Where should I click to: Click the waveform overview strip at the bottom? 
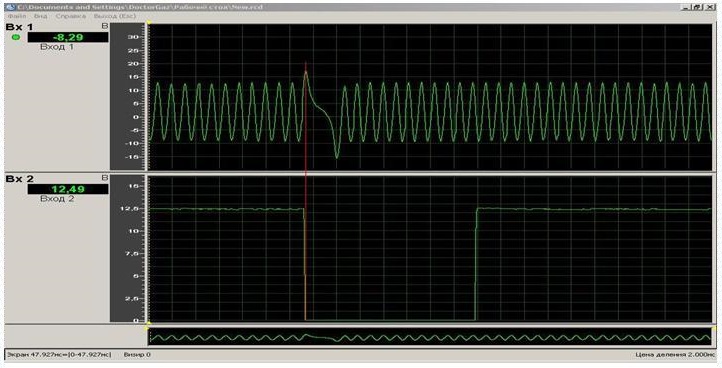click(x=430, y=337)
